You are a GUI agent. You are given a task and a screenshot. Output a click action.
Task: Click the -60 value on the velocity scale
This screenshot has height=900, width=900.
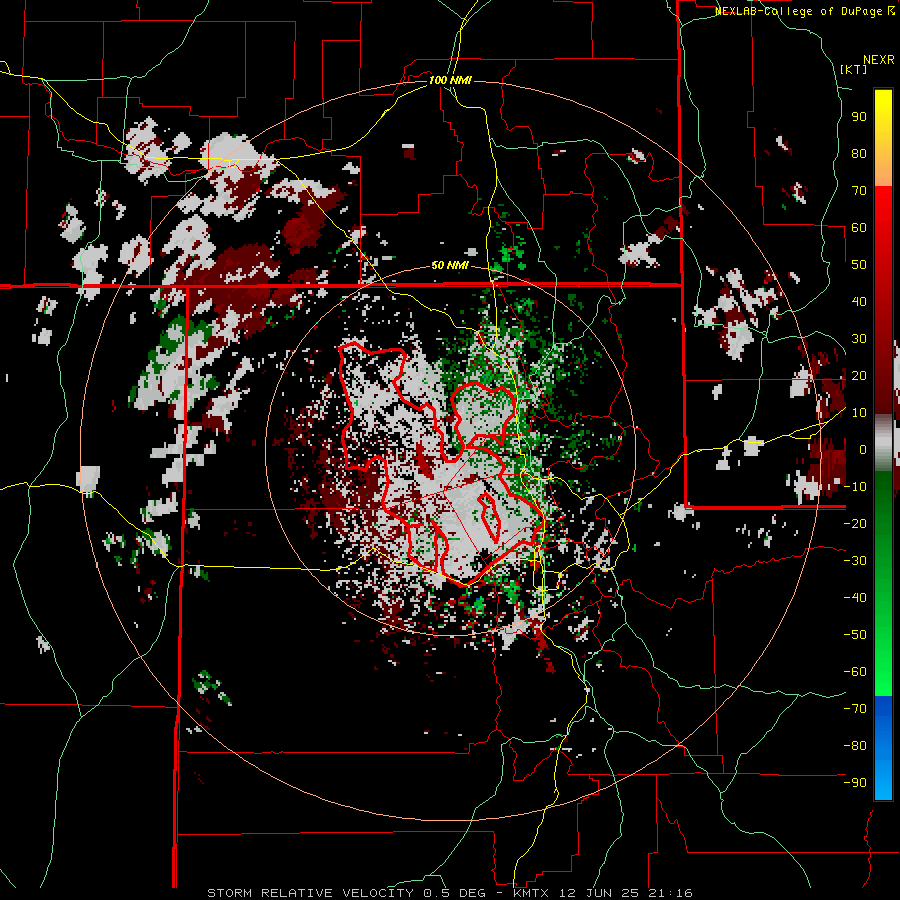pyautogui.click(x=855, y=672)
